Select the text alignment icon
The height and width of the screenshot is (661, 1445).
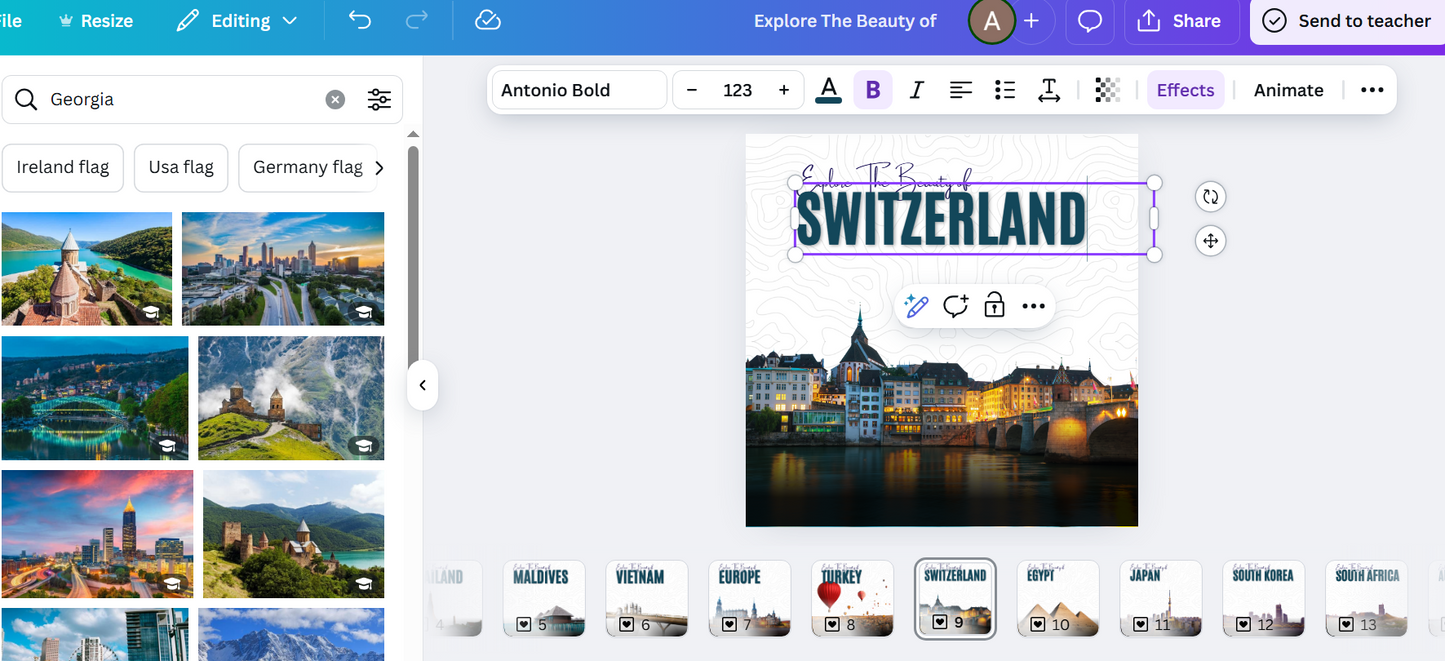960,90
